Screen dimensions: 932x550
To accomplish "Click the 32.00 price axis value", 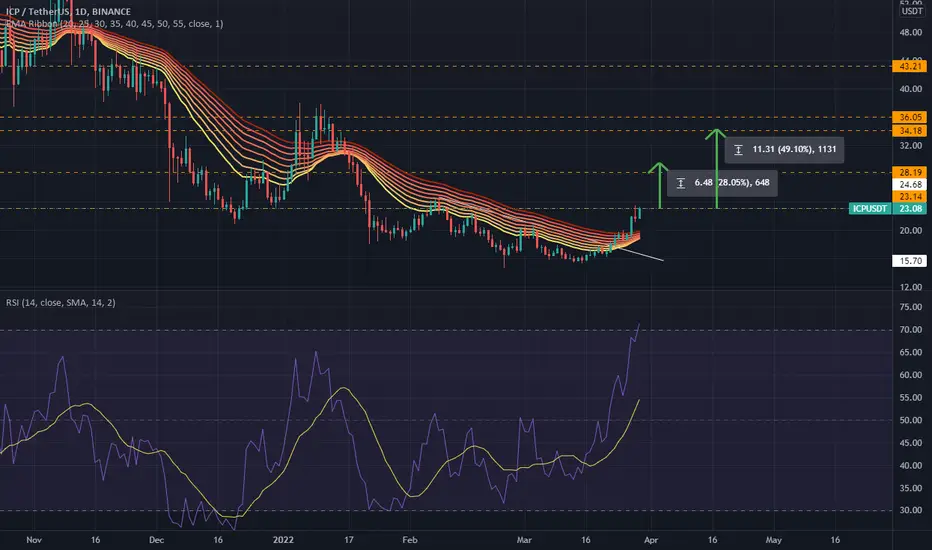I will click(911, 146).
